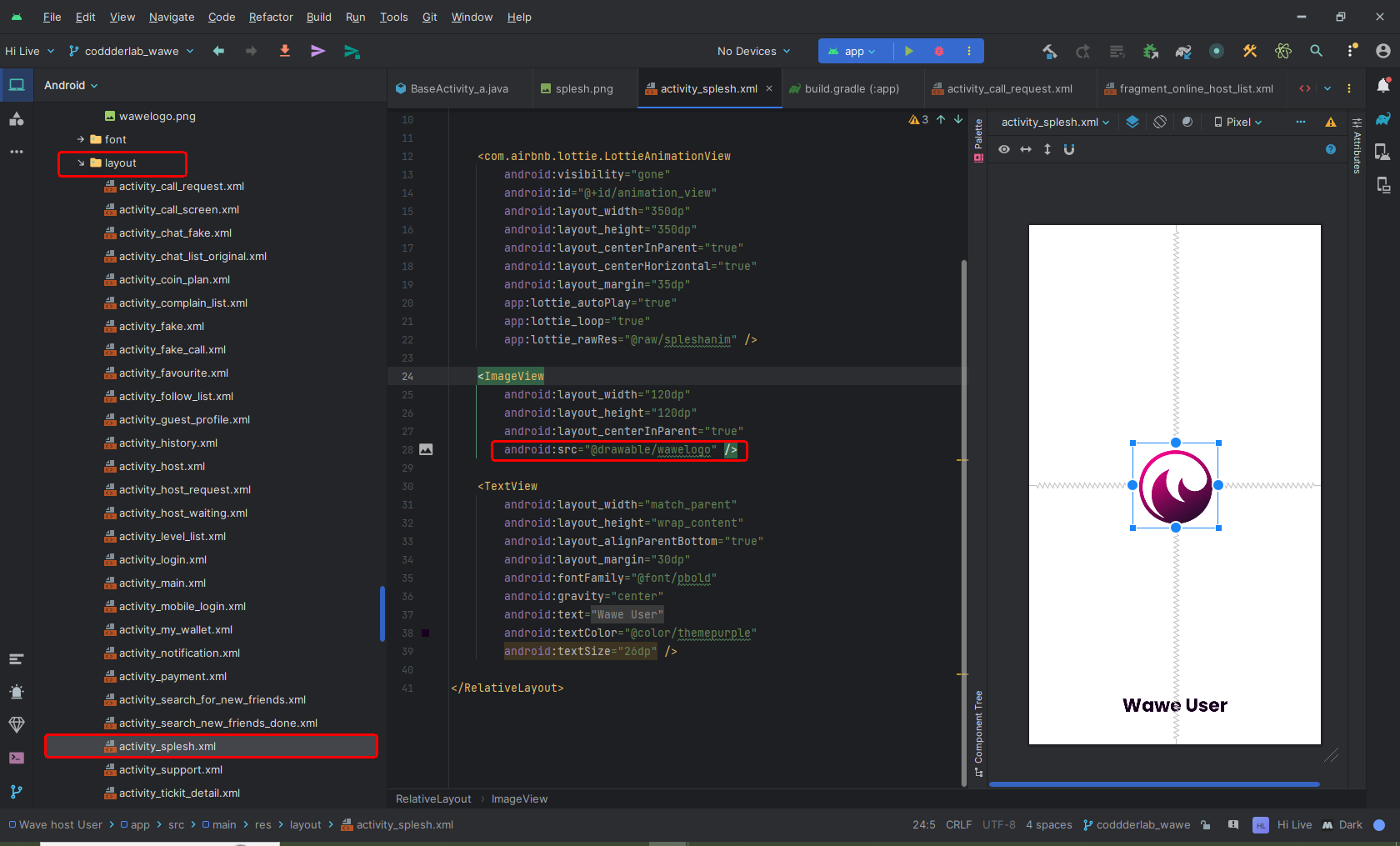Push commits with purple send arrow

[x=318, y=51]
